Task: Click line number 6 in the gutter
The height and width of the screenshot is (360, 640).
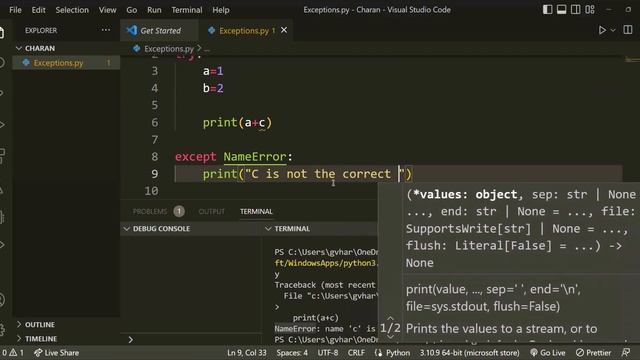Action: click(x=155, y=122)
